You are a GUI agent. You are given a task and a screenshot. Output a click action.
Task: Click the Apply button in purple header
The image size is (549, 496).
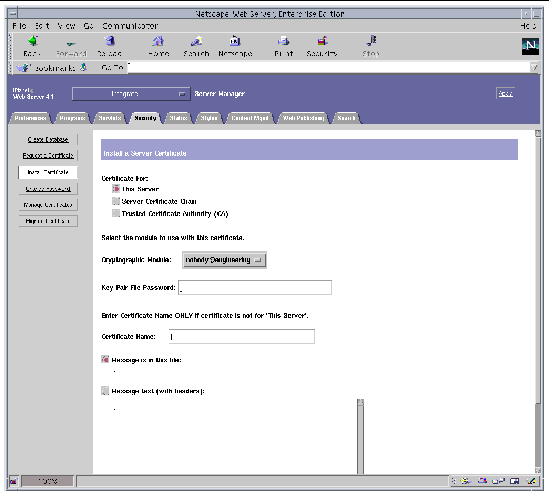click(x=505, y=93)
